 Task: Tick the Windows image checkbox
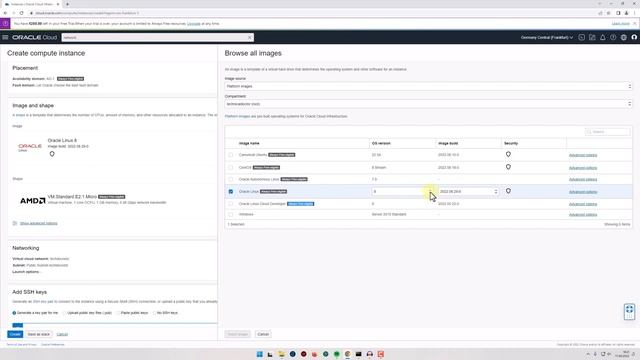pos(231,214)
